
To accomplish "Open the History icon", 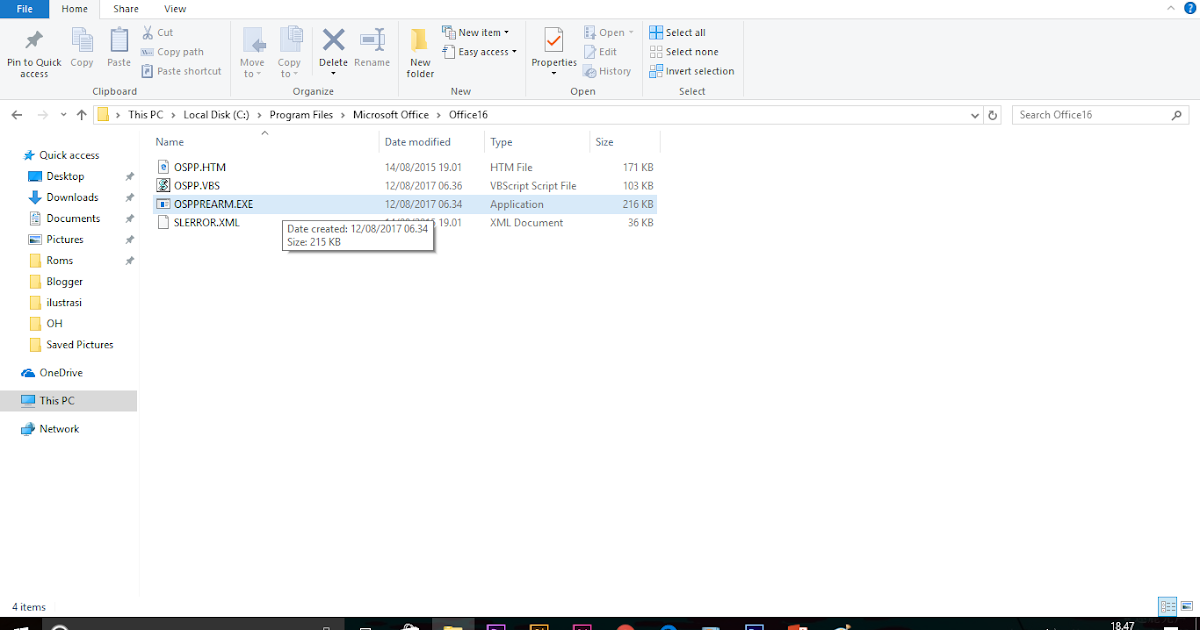I will (x=607, y=70).
